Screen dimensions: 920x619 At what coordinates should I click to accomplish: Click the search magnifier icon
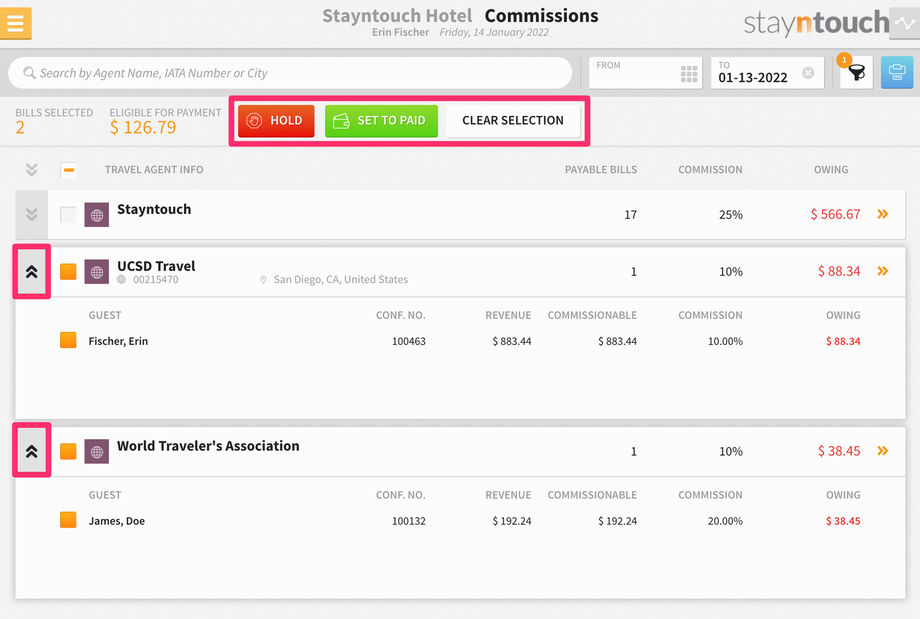pos(29,73)
